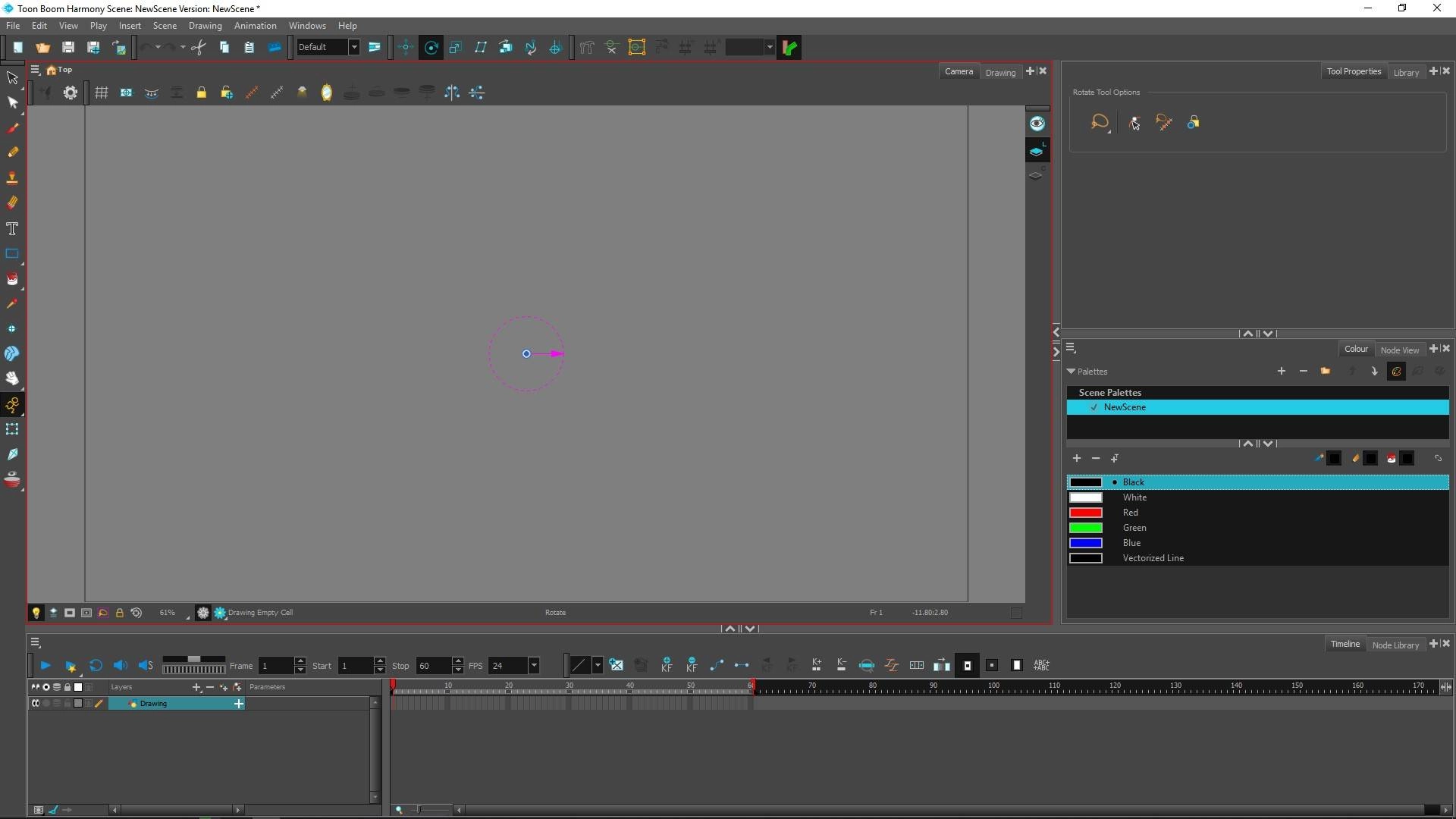The width and height of the screenshot is (1456, 819).
Task: Click the Save scene icon
Action: click(x=67, y=47)
